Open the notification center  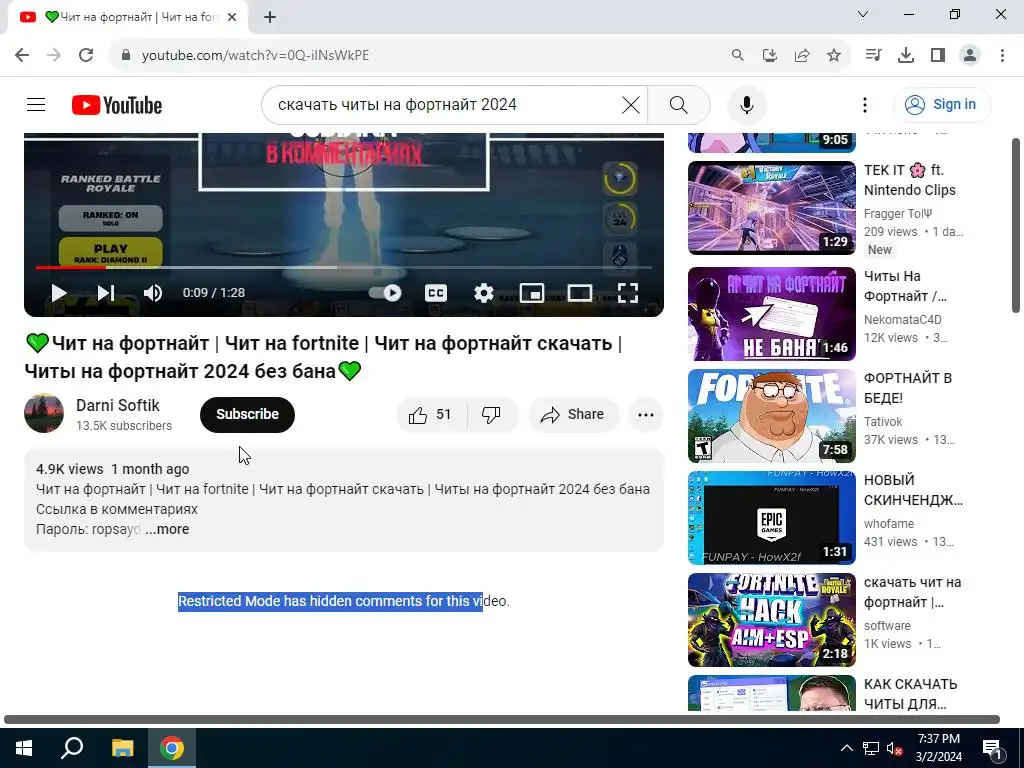[993, 748]
